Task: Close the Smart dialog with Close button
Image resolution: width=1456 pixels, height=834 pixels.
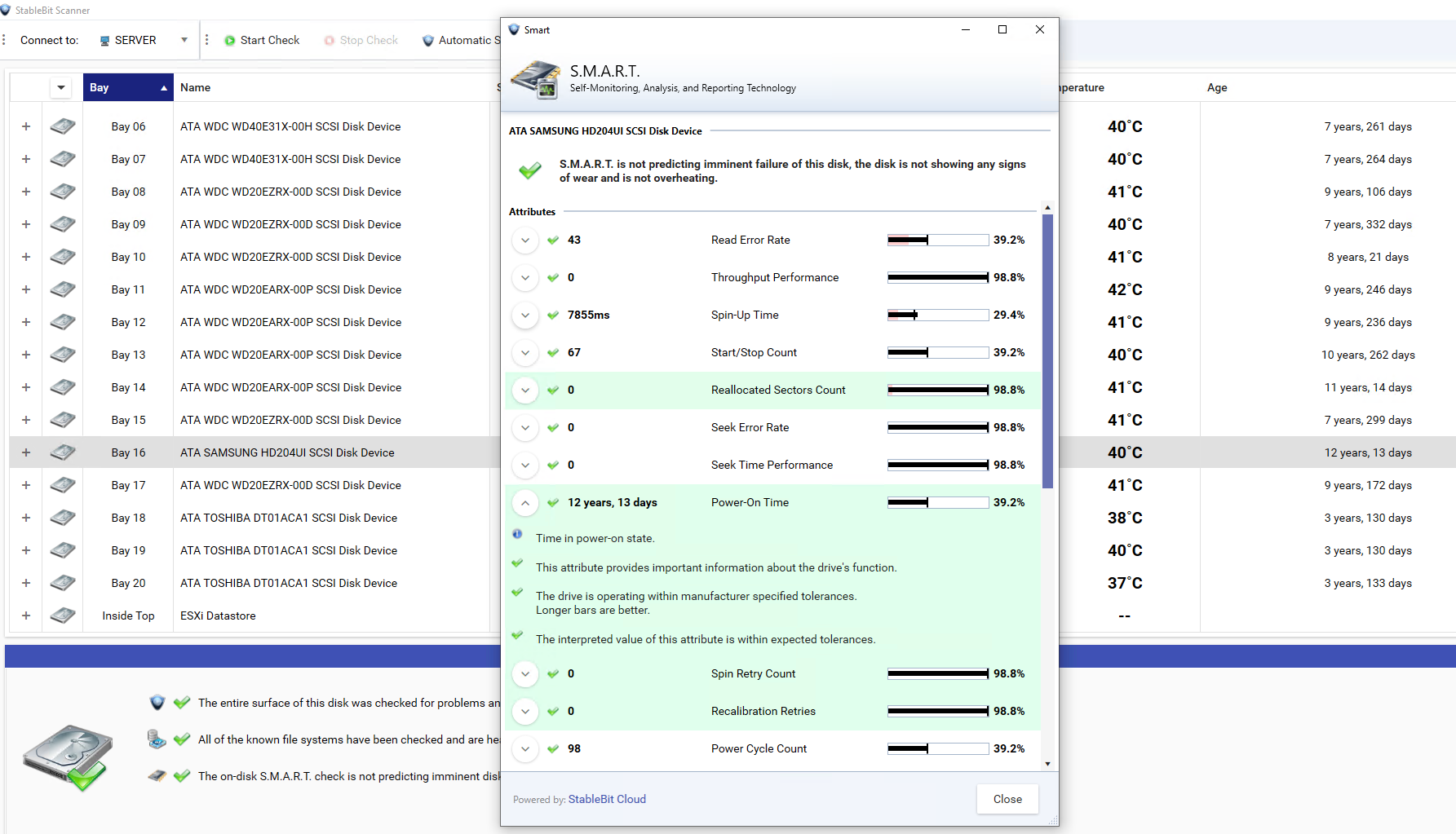Action: tap(1007, 799)
